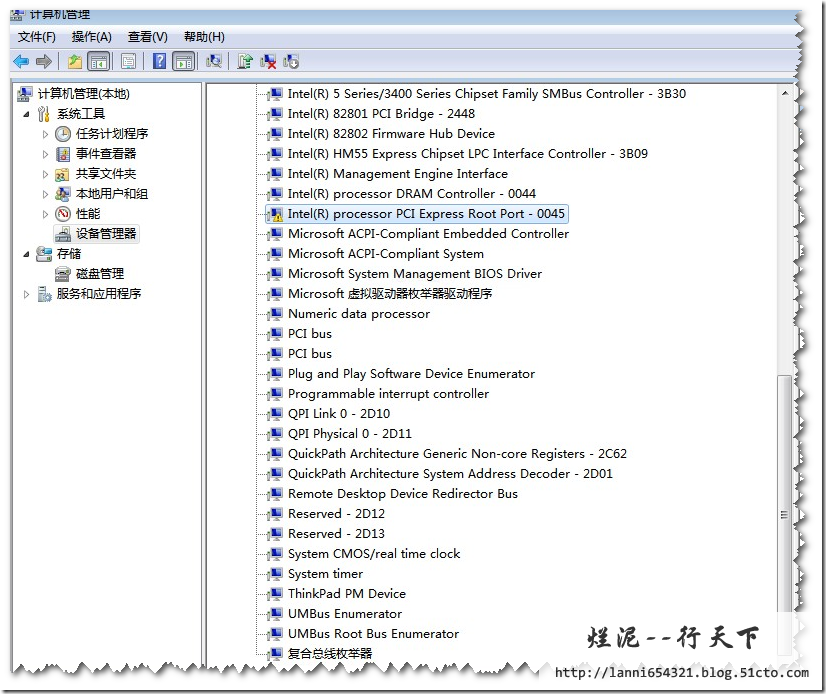Click the 存储 storage icon
This screenshot has width=826, height=694.
[x=44, y=254]
